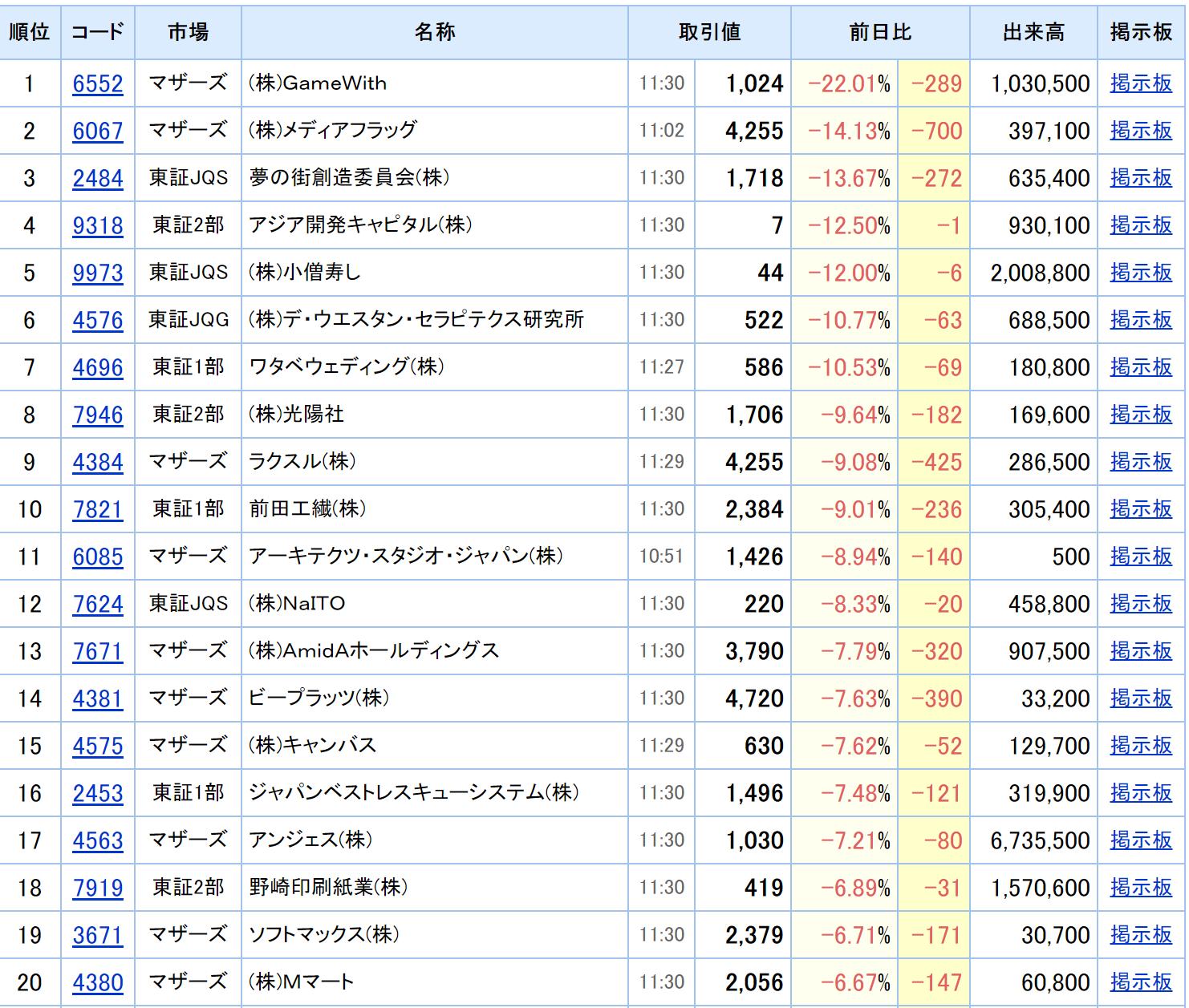Viewport: 1189px width, 1008px height.
Task: Open stock code 4576 link
Action: coord(98,320)
